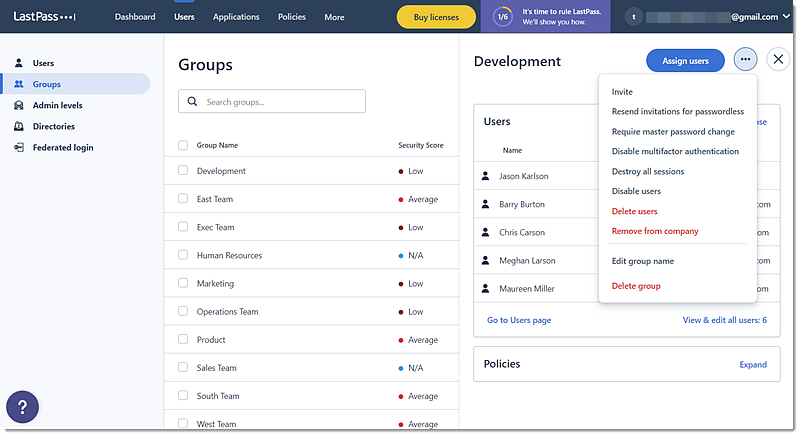This screenshot has height=433, width=797.
Task: Click the Assign users button
Action: coord(685,60)
